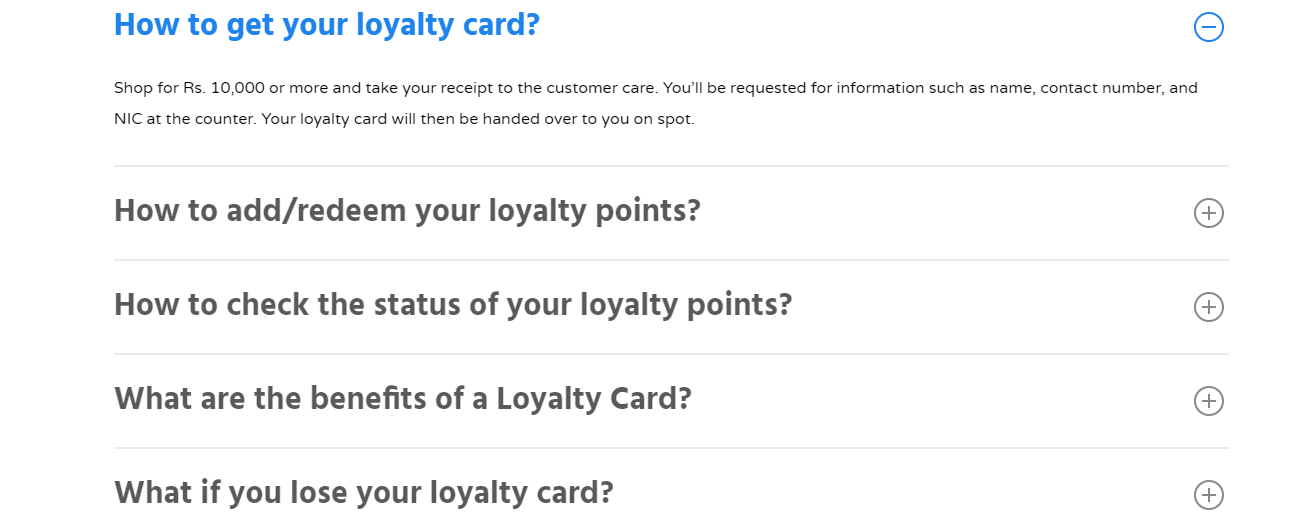
Task: Click the plus icon beside Loyalty Card benefits
Action: 1208,401
